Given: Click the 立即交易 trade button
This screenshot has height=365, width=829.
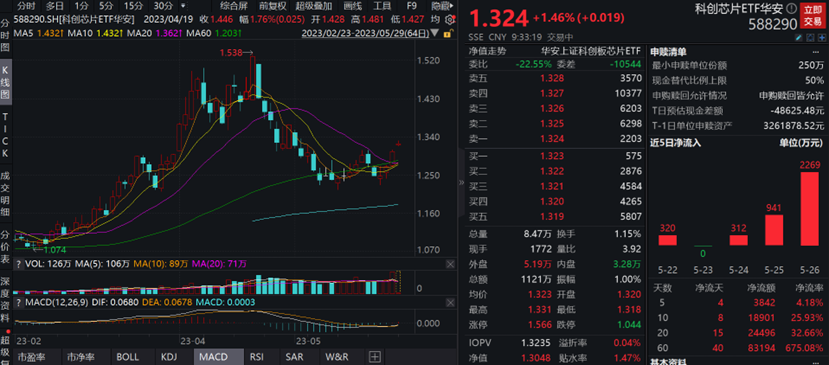Looking at the screenshot, I should (x=813, y=15).
